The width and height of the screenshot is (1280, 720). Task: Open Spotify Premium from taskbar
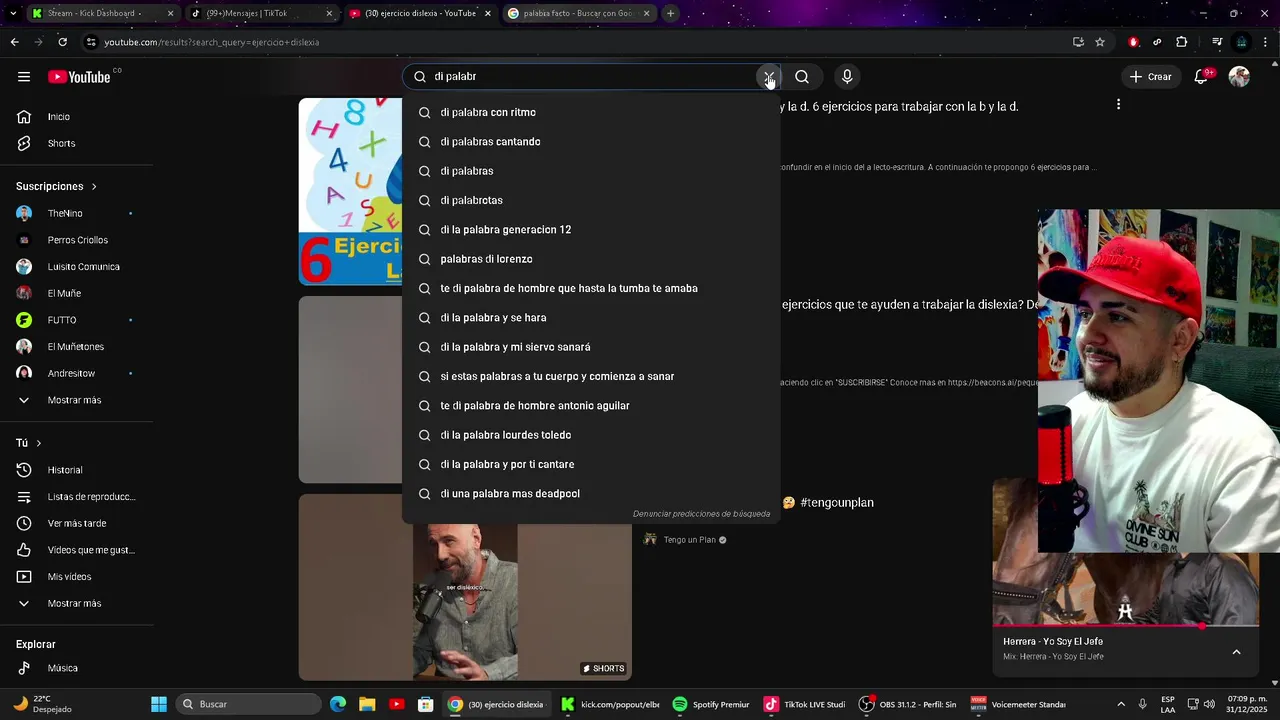711,704
